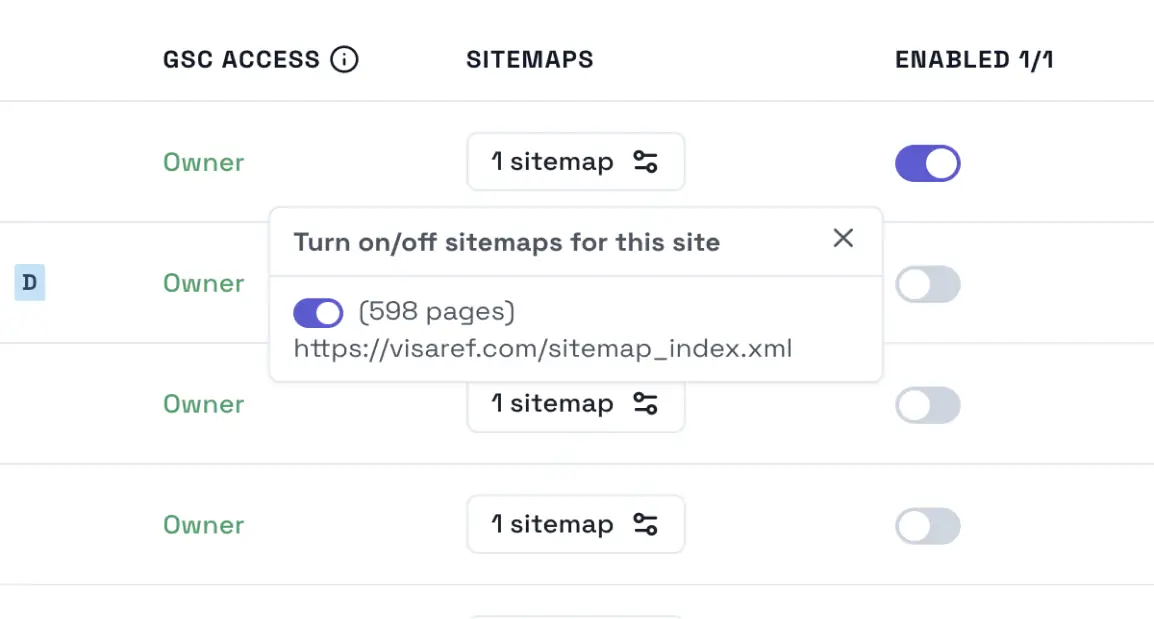The image size is (1154, 619).
Task: Disable the enabled toggle in the top row
Action: tap(927, 163)
